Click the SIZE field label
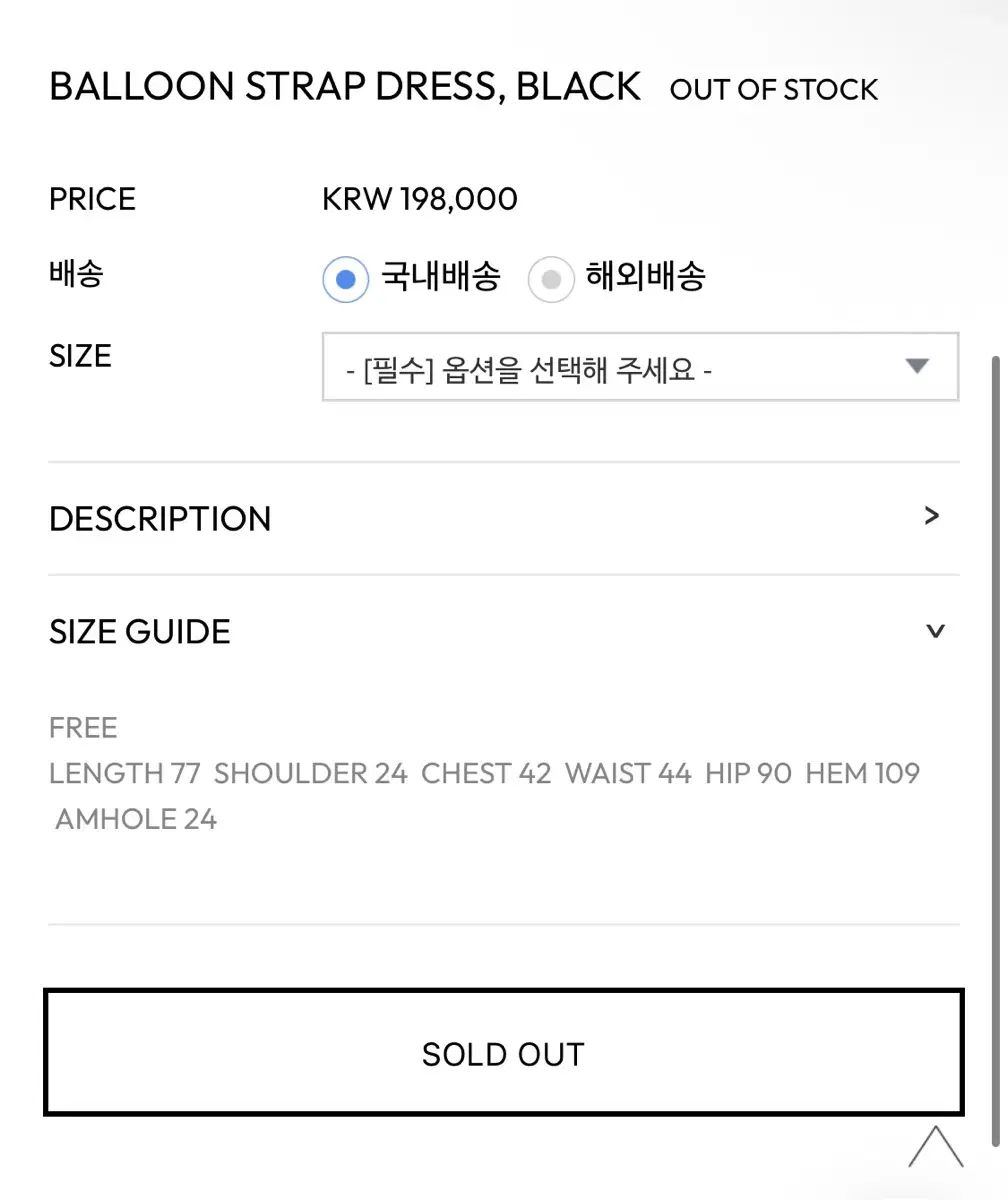This screenshot has height=1200, width=1008. [80, 356]
